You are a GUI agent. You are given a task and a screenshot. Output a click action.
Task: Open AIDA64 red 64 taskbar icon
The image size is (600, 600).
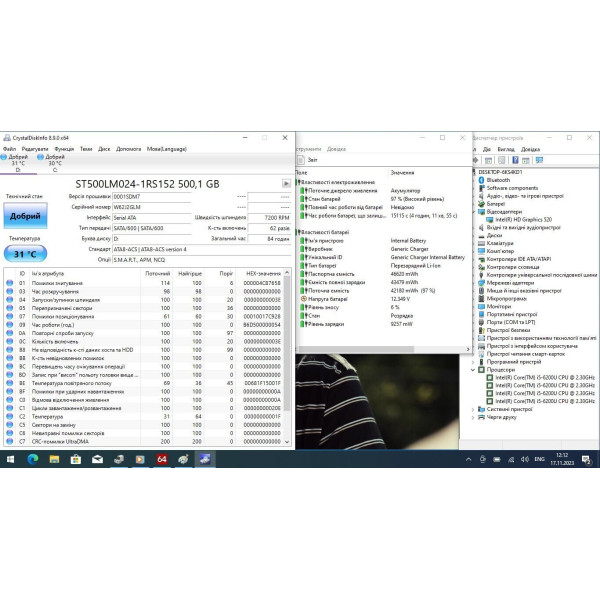coord(162,459)
